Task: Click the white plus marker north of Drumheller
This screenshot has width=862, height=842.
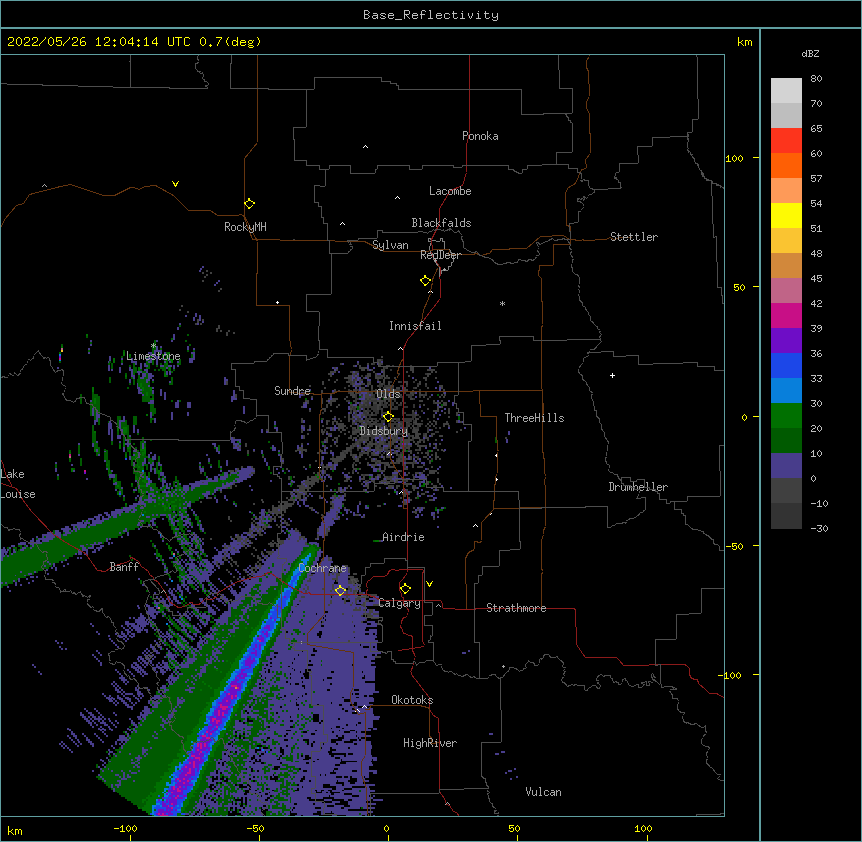Action: 612,375
